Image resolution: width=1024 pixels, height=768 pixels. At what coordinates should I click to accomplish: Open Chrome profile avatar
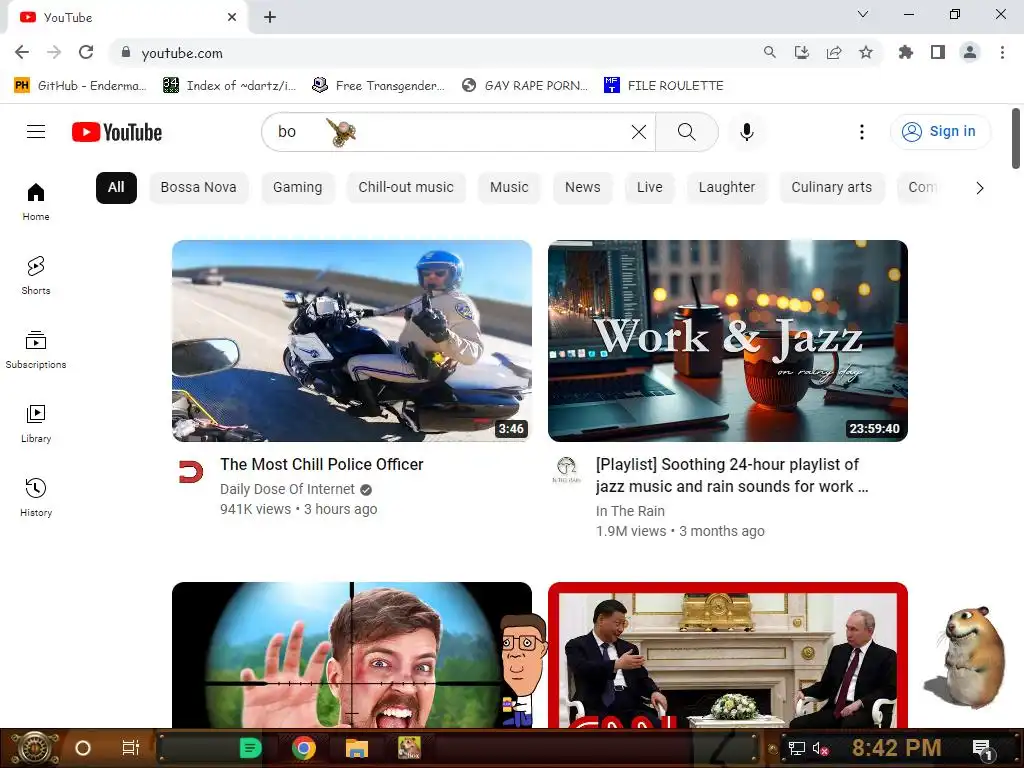[x=970, y=52]
